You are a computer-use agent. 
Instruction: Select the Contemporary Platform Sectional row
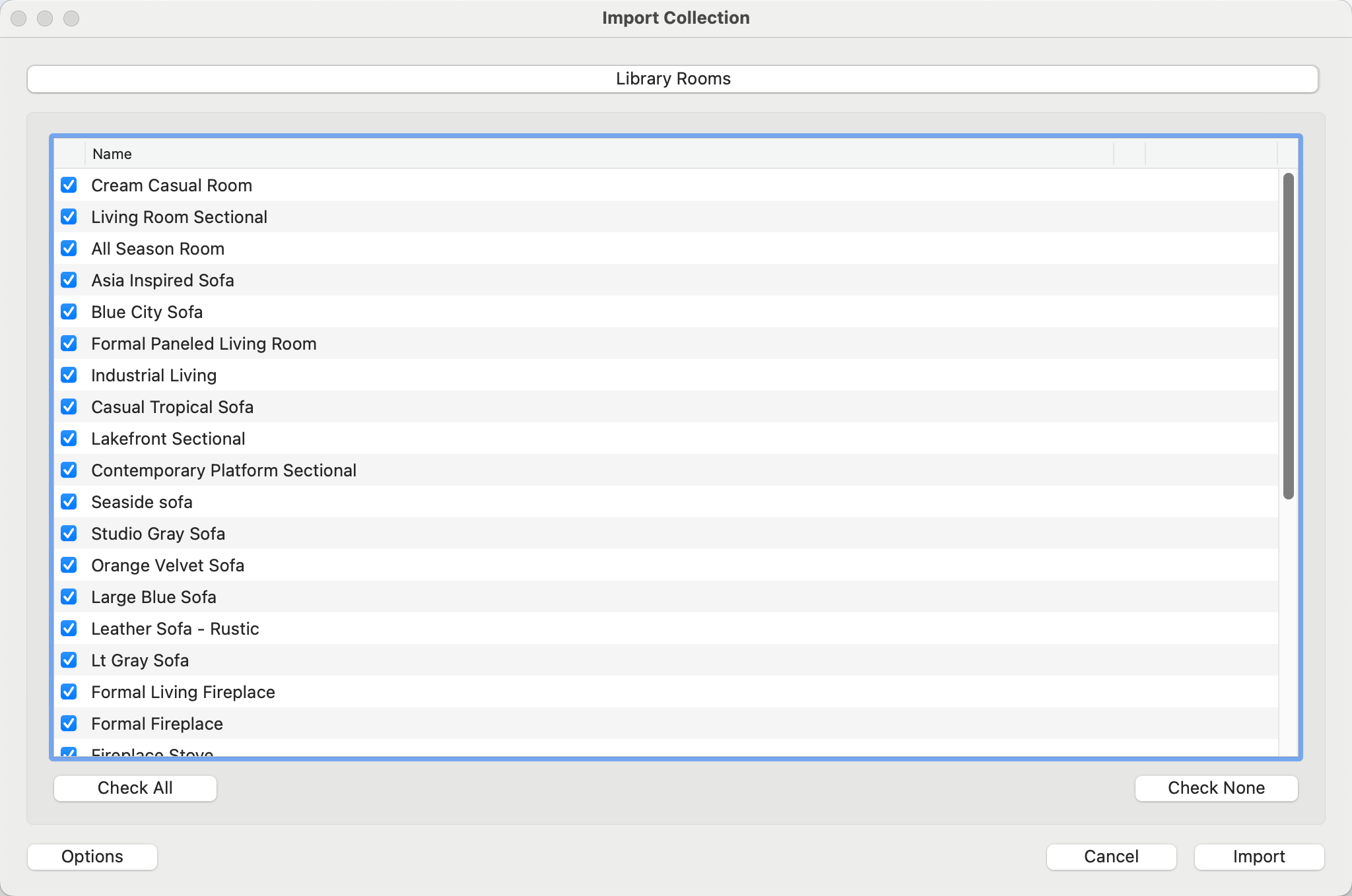pyautogui.click(x=223, y=470)
